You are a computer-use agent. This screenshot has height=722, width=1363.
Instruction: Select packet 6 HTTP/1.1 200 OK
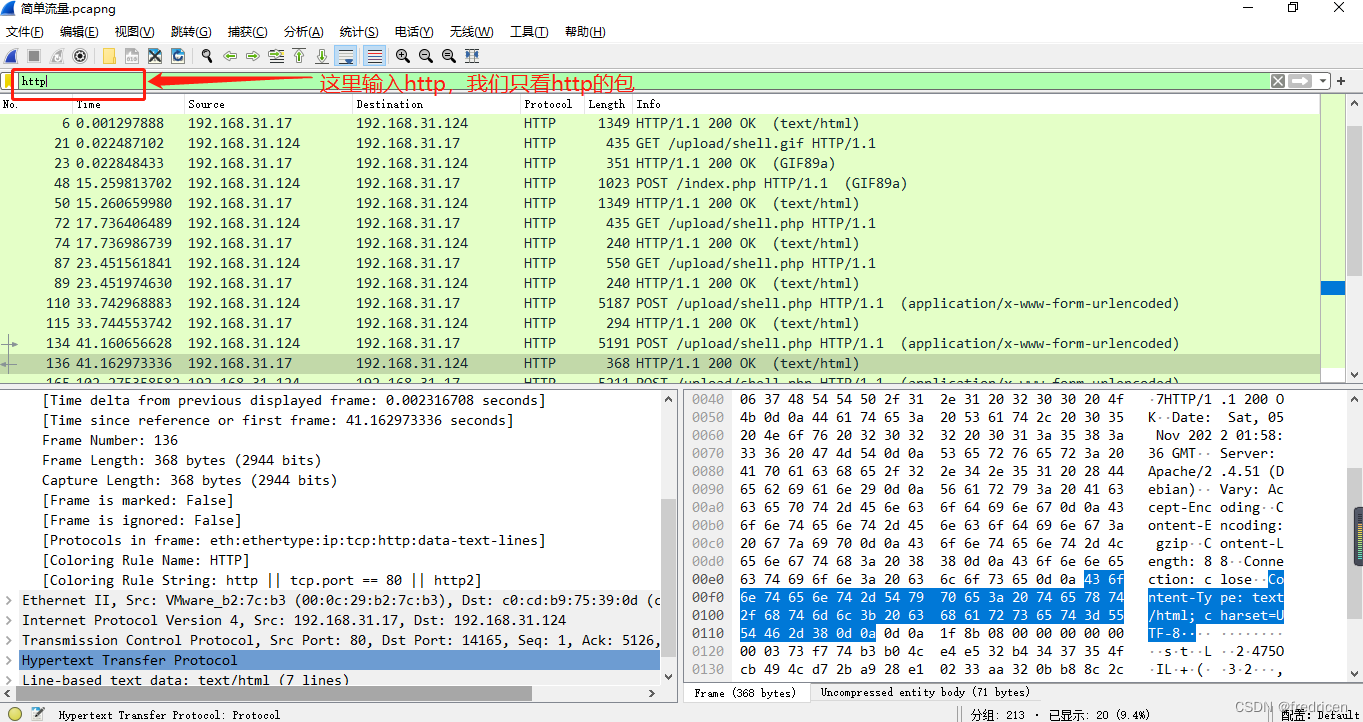(x=659, y=123)
